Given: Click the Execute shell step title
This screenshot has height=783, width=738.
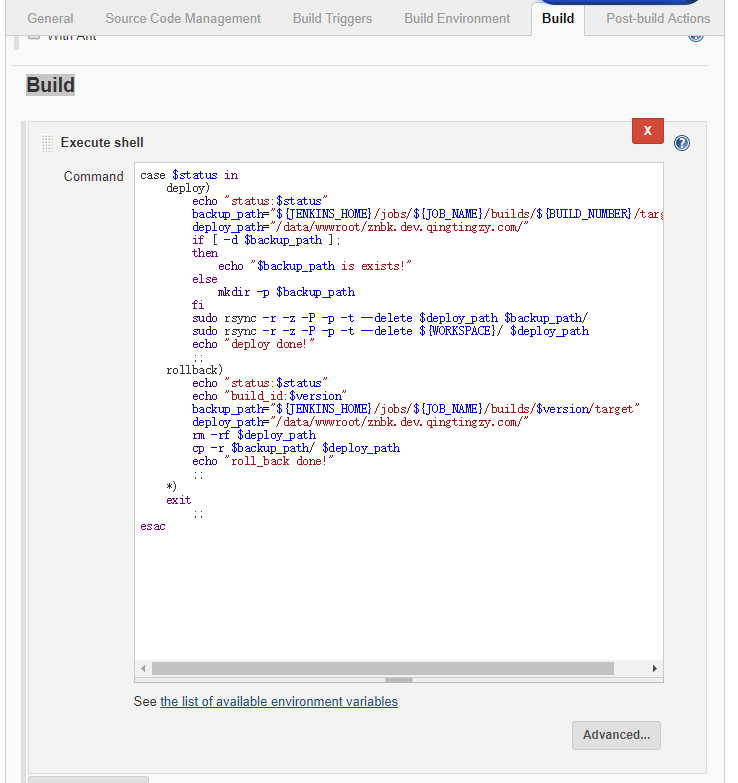Looking at the screenshot, I should (102, 143).
